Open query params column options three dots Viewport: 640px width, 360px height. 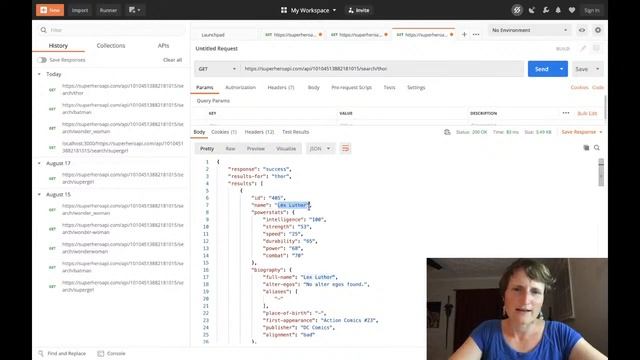click(566, 113)
